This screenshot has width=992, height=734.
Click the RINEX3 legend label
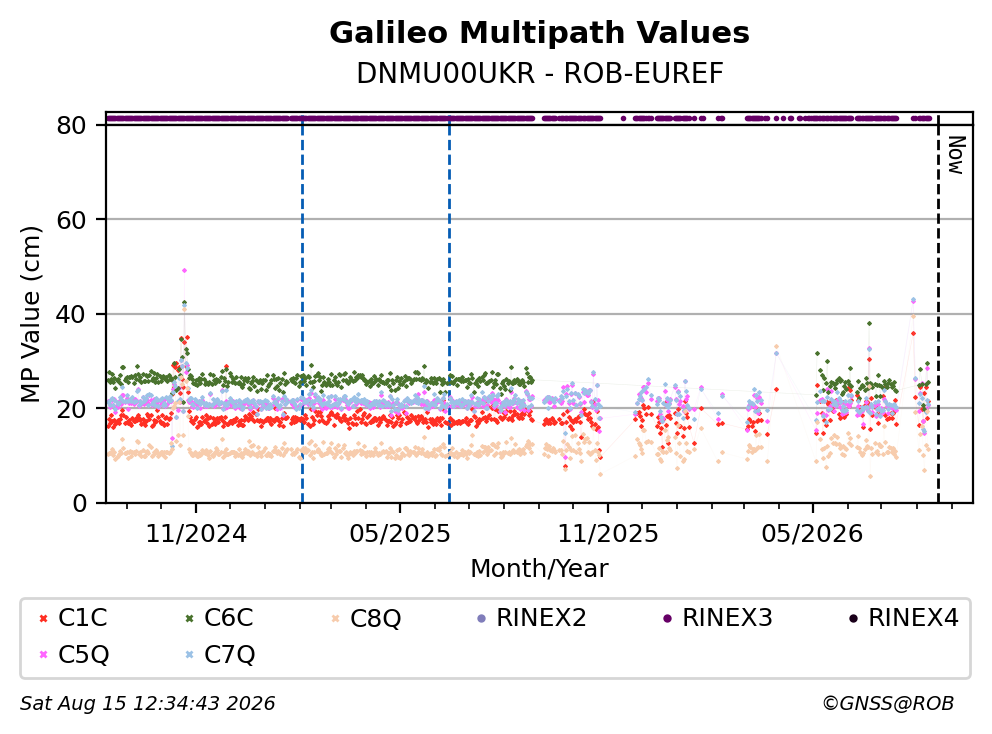pos(727,618)
